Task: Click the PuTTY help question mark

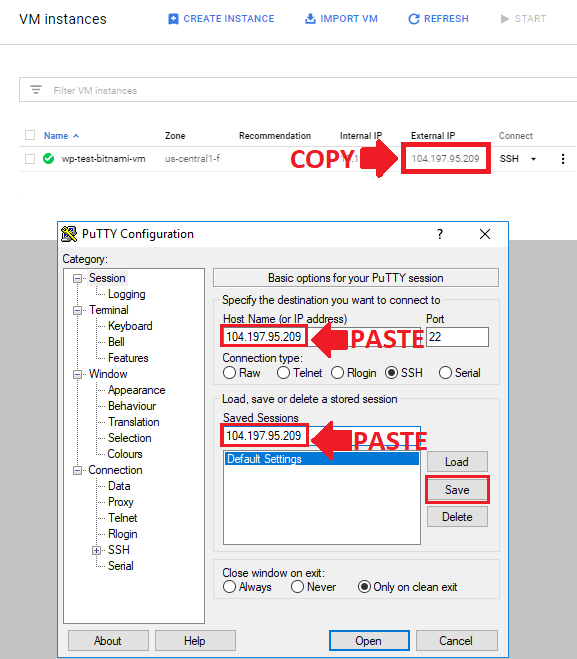Action: pyautogui.click(x=440, y=234)
